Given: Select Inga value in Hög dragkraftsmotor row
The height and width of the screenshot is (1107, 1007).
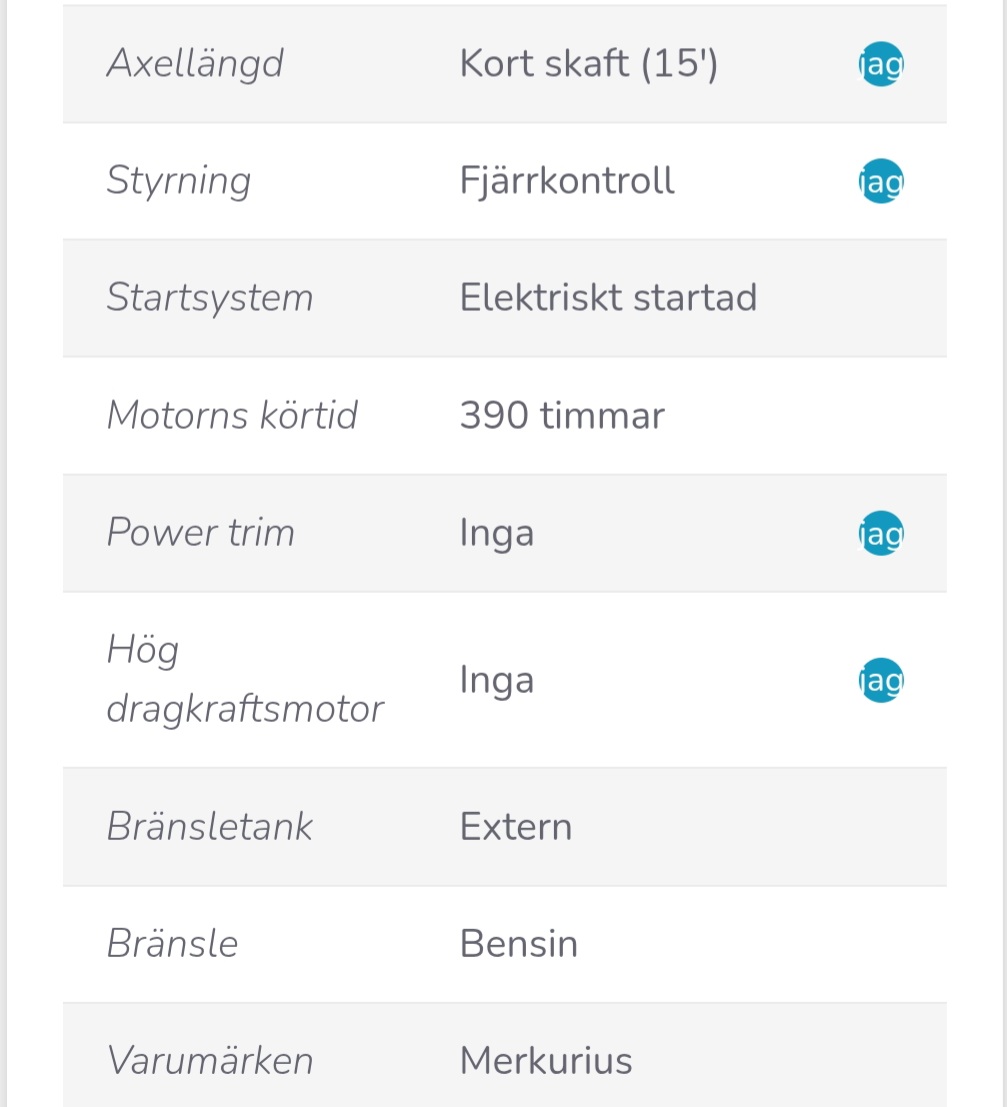Looking at the screenshot, I should [496, 682].
